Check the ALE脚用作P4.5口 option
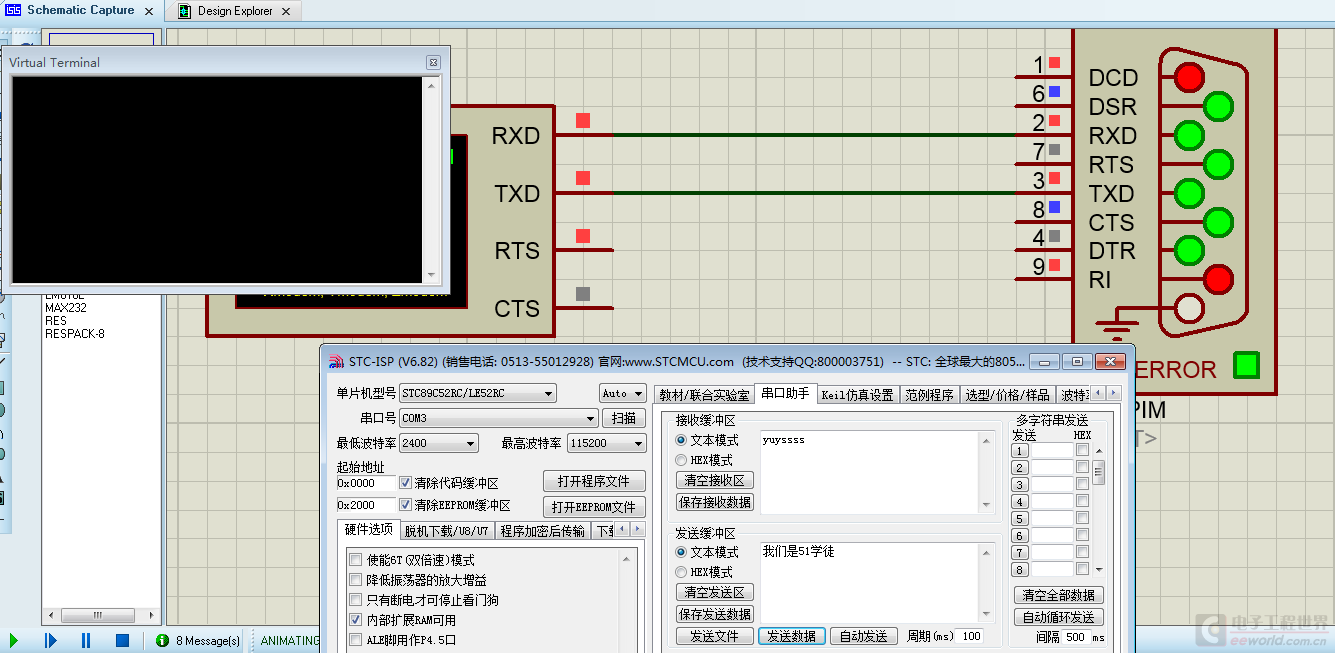 [355, 640]
